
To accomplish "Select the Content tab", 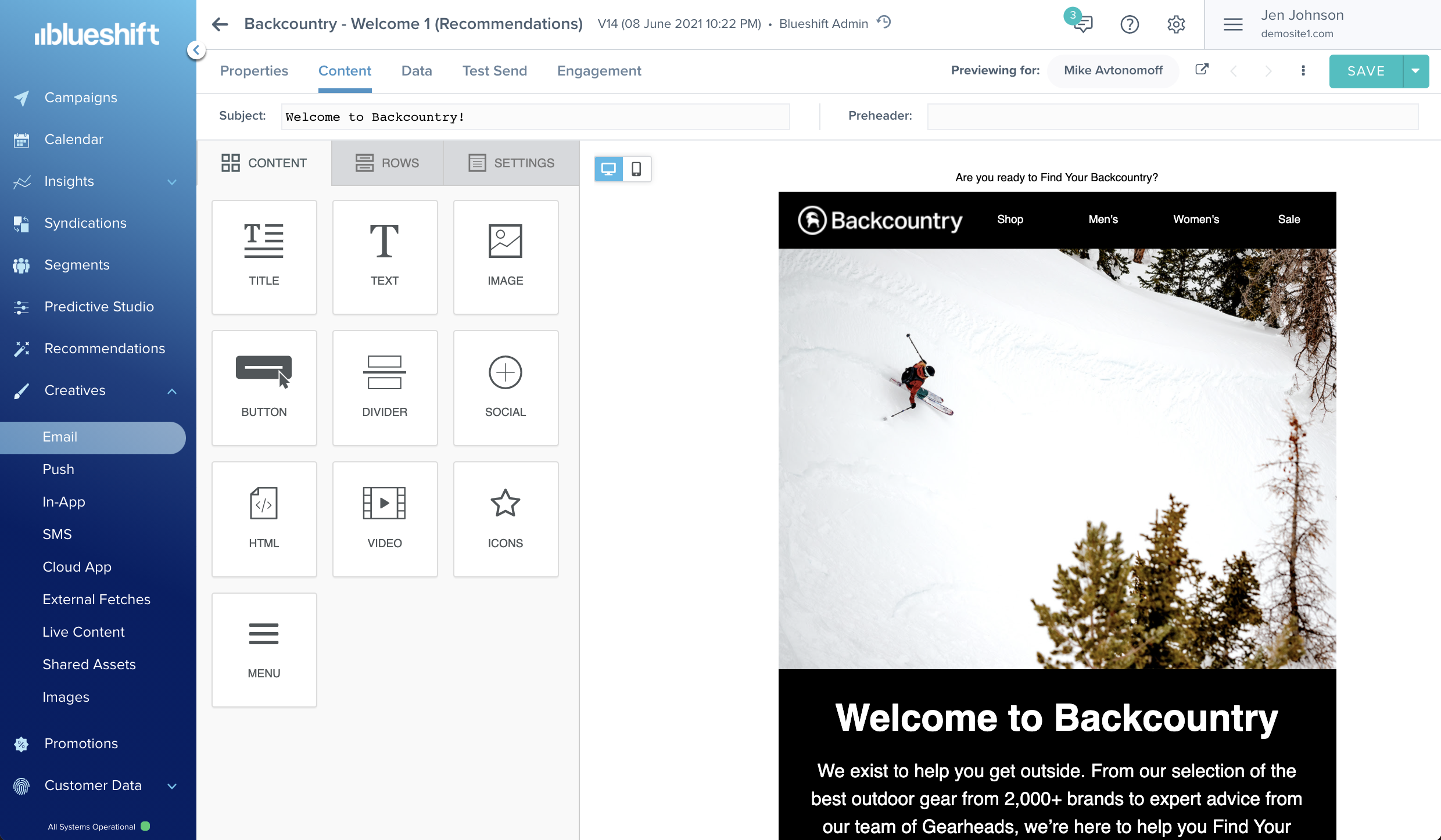I will (345, 71).
